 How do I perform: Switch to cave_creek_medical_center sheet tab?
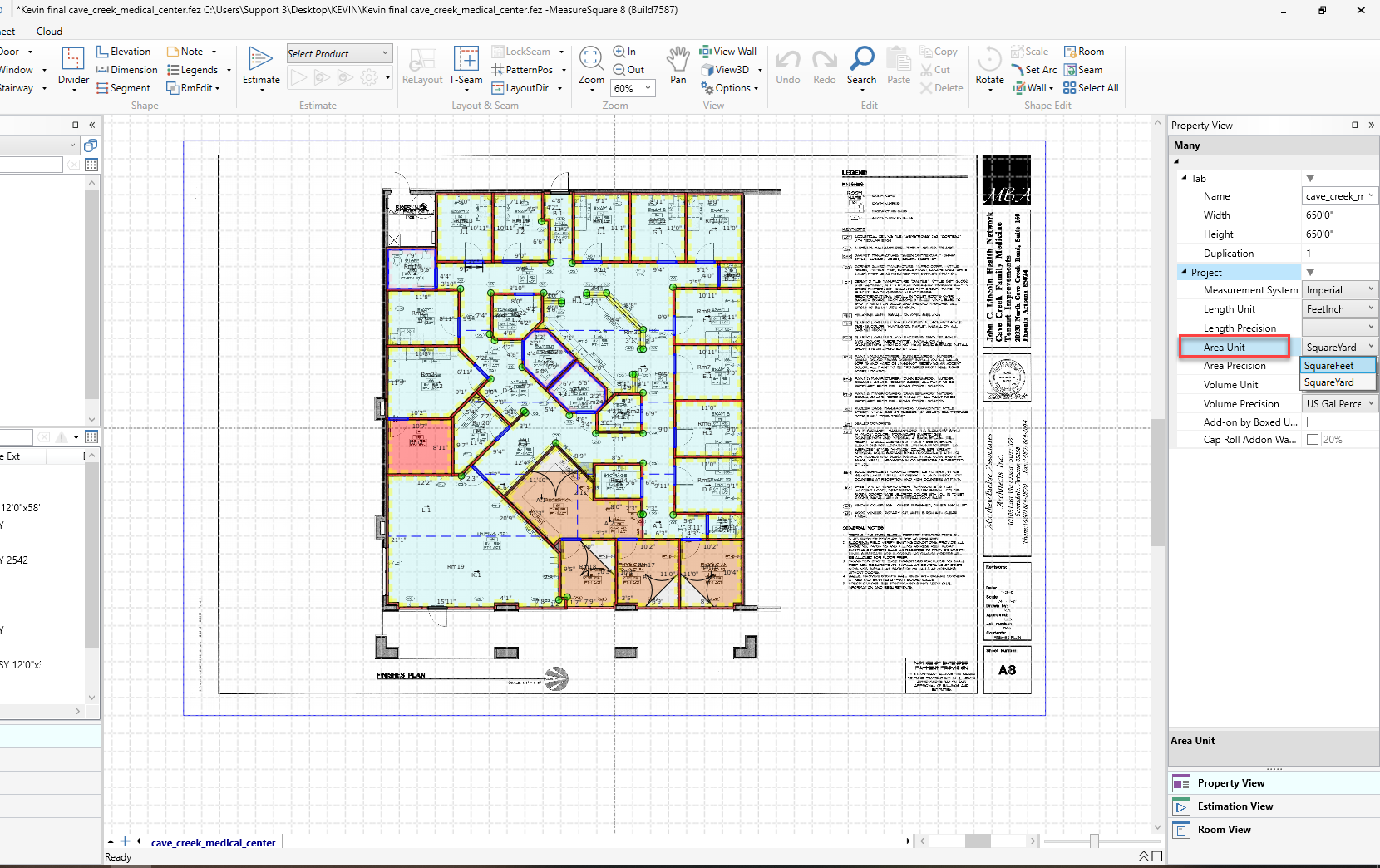(x=213, y=842)
